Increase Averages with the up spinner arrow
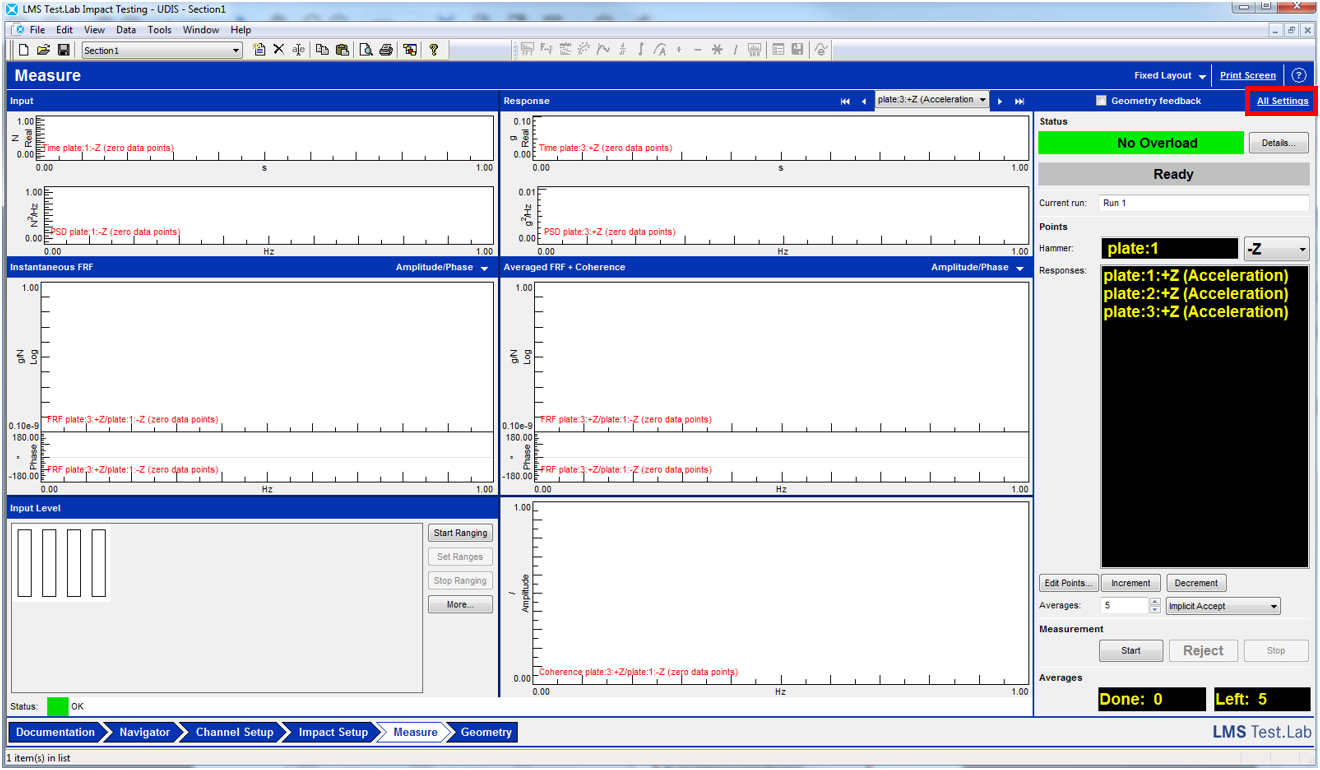 click(1154, 602)
